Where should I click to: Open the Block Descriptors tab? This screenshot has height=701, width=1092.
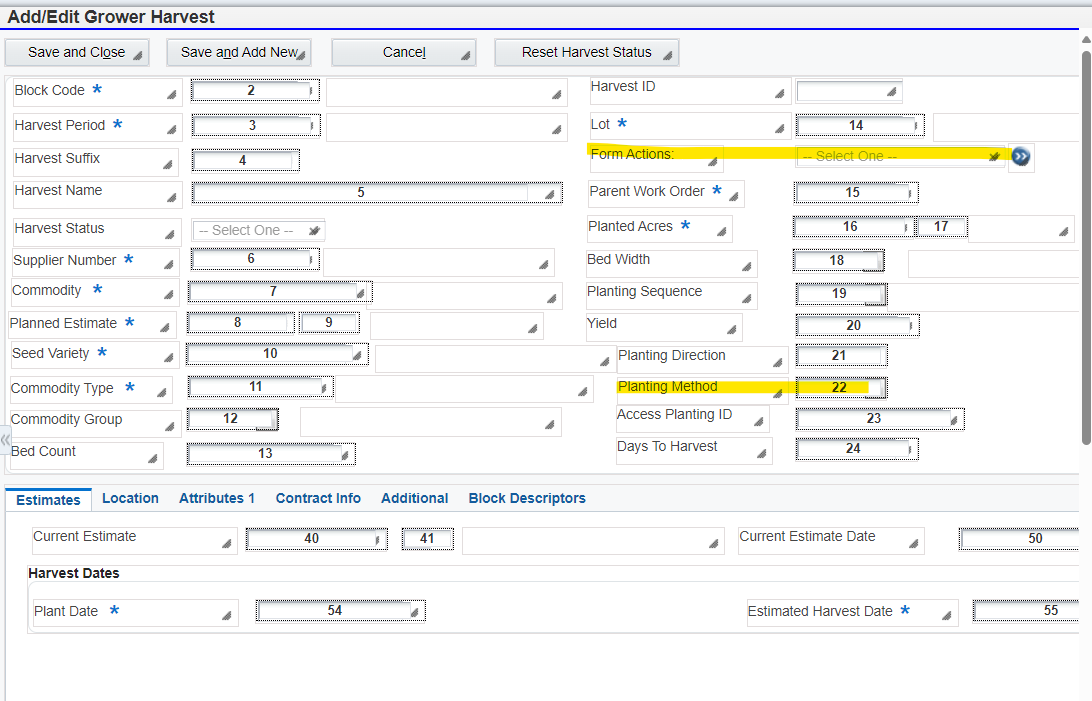pos(527,498)
